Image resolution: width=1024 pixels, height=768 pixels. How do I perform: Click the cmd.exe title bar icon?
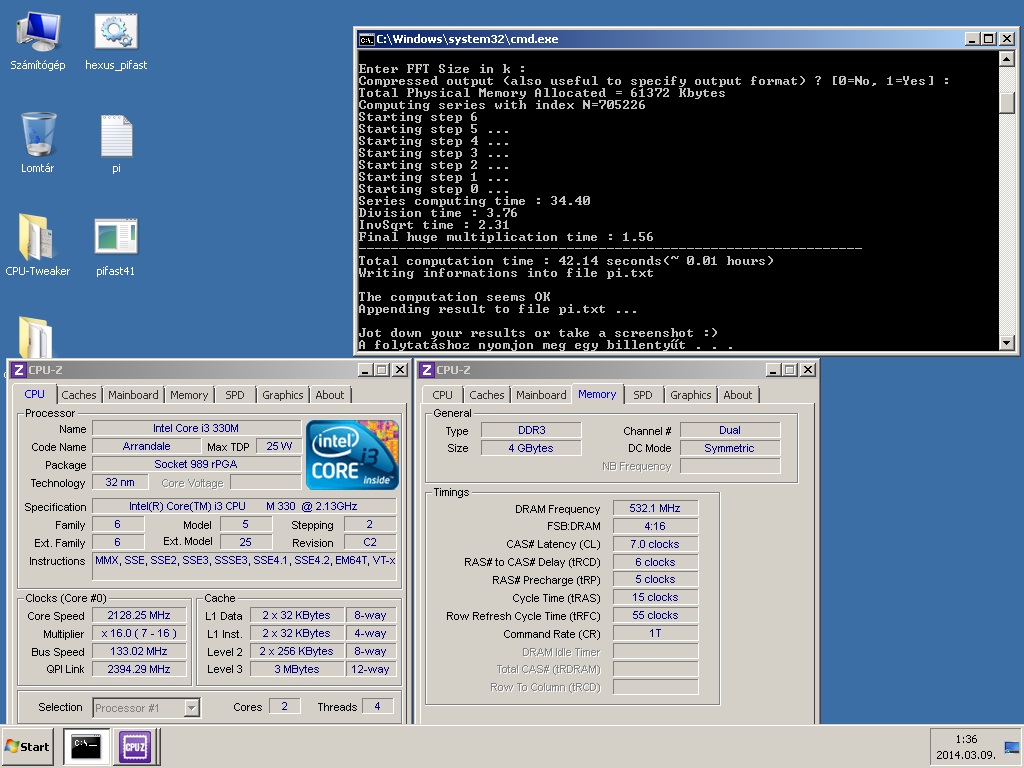(366, 39)
